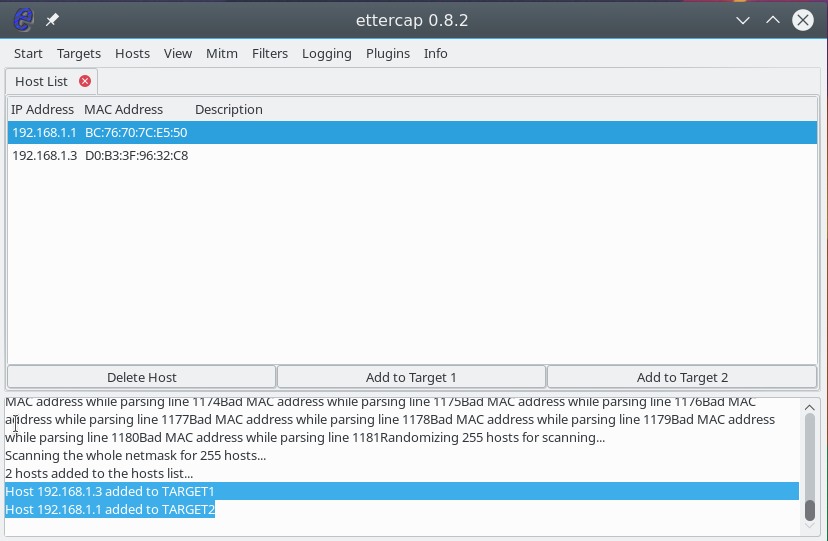Minimize the ettercap window
This screenshot has height=541, width=828.
(743, 20)
